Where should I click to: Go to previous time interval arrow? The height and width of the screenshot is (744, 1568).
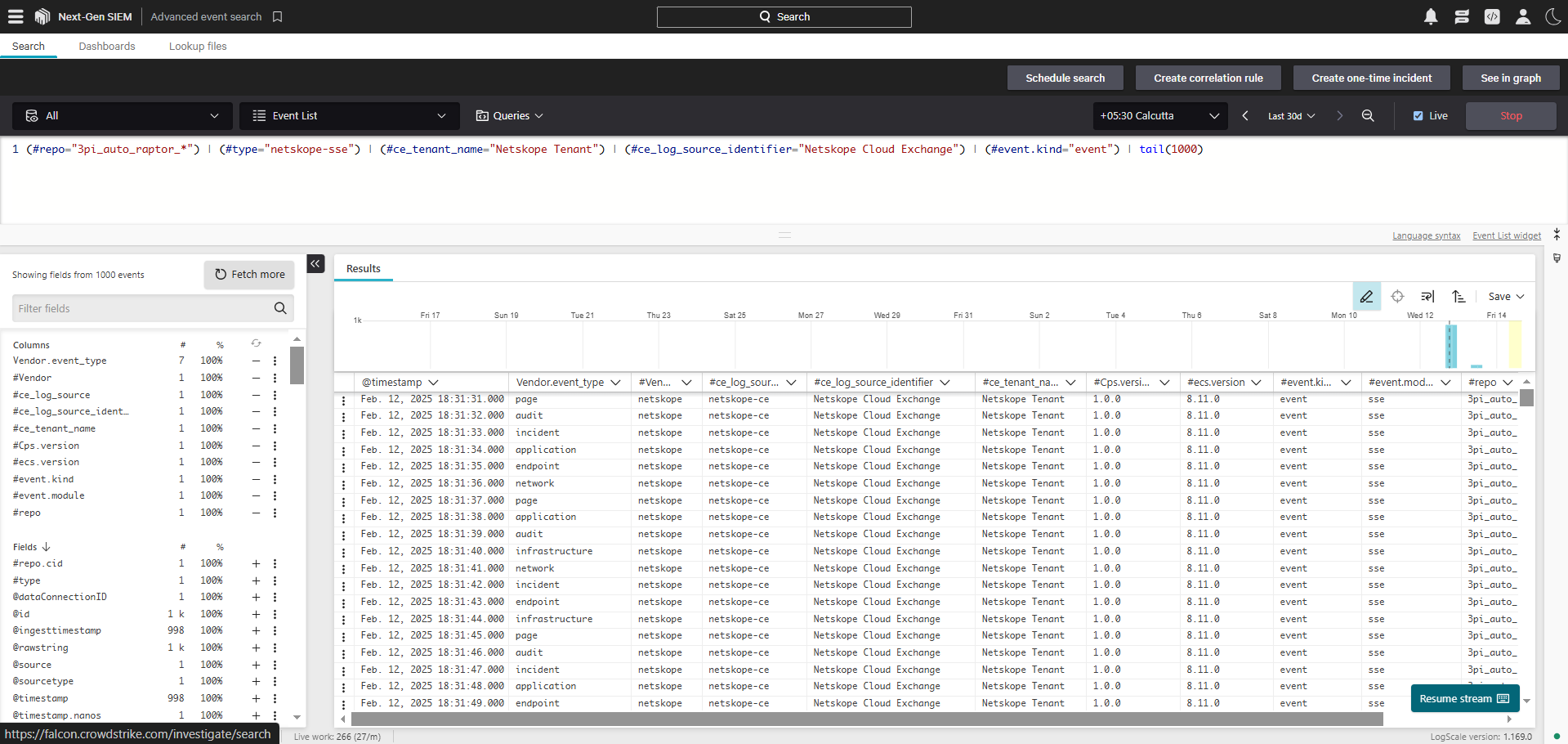[1245, 116]
